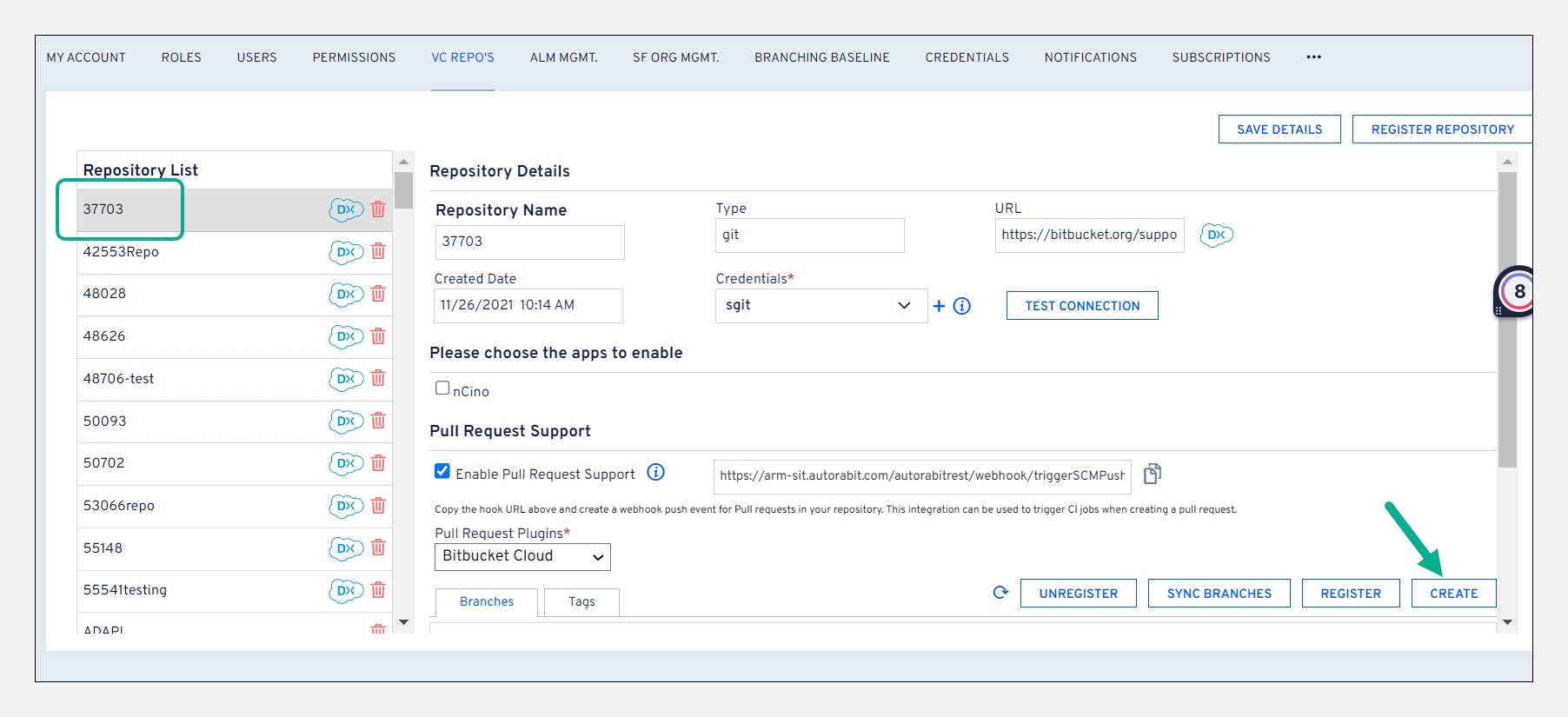Delete the 48028 repository via trash icon
1568x717 pixels.
click(x=378, y=294)
